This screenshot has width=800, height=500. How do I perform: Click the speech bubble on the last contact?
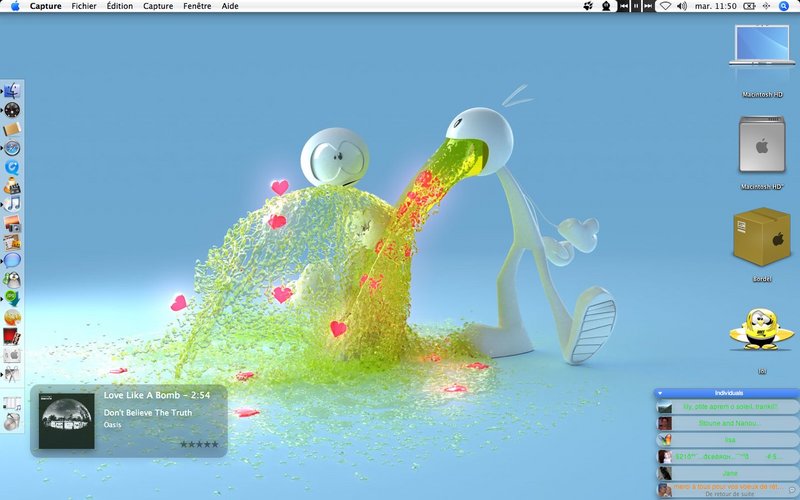pyautogui.click(x=791, y=490)
